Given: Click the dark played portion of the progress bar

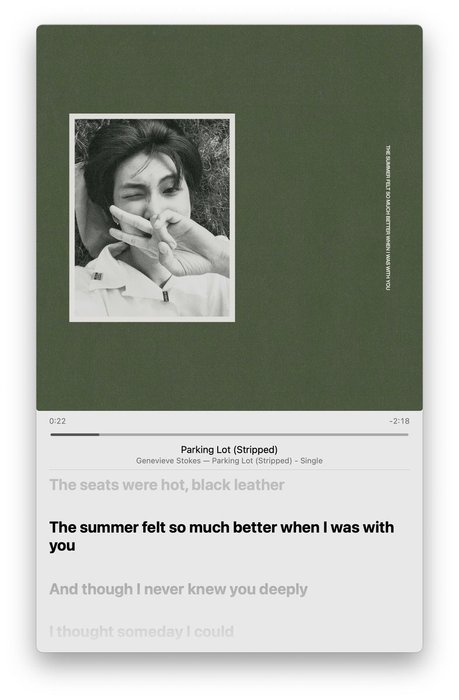Looking at the screenshot, I should (x=75, y=434).
